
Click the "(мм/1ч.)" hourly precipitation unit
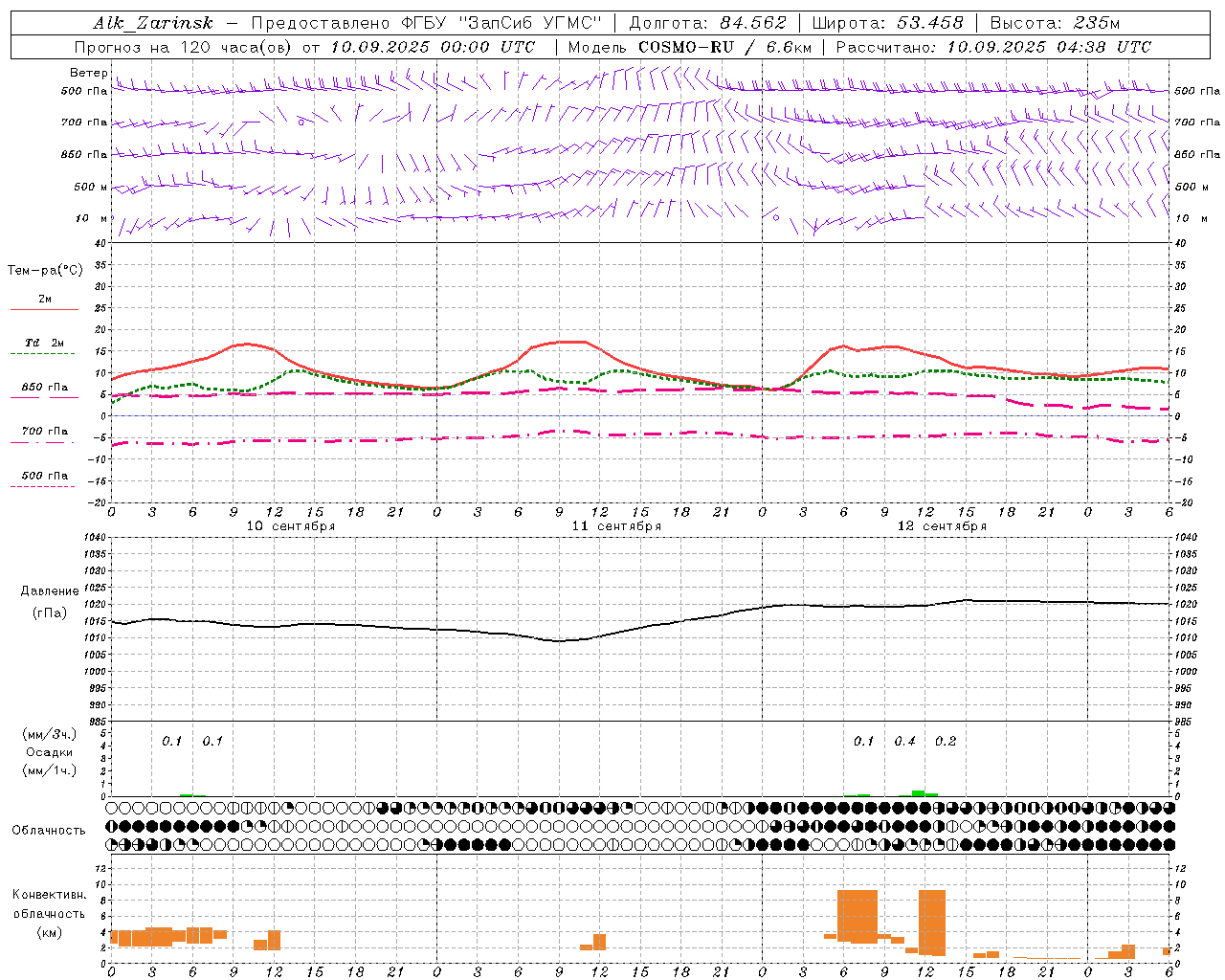tap(50, 770)
